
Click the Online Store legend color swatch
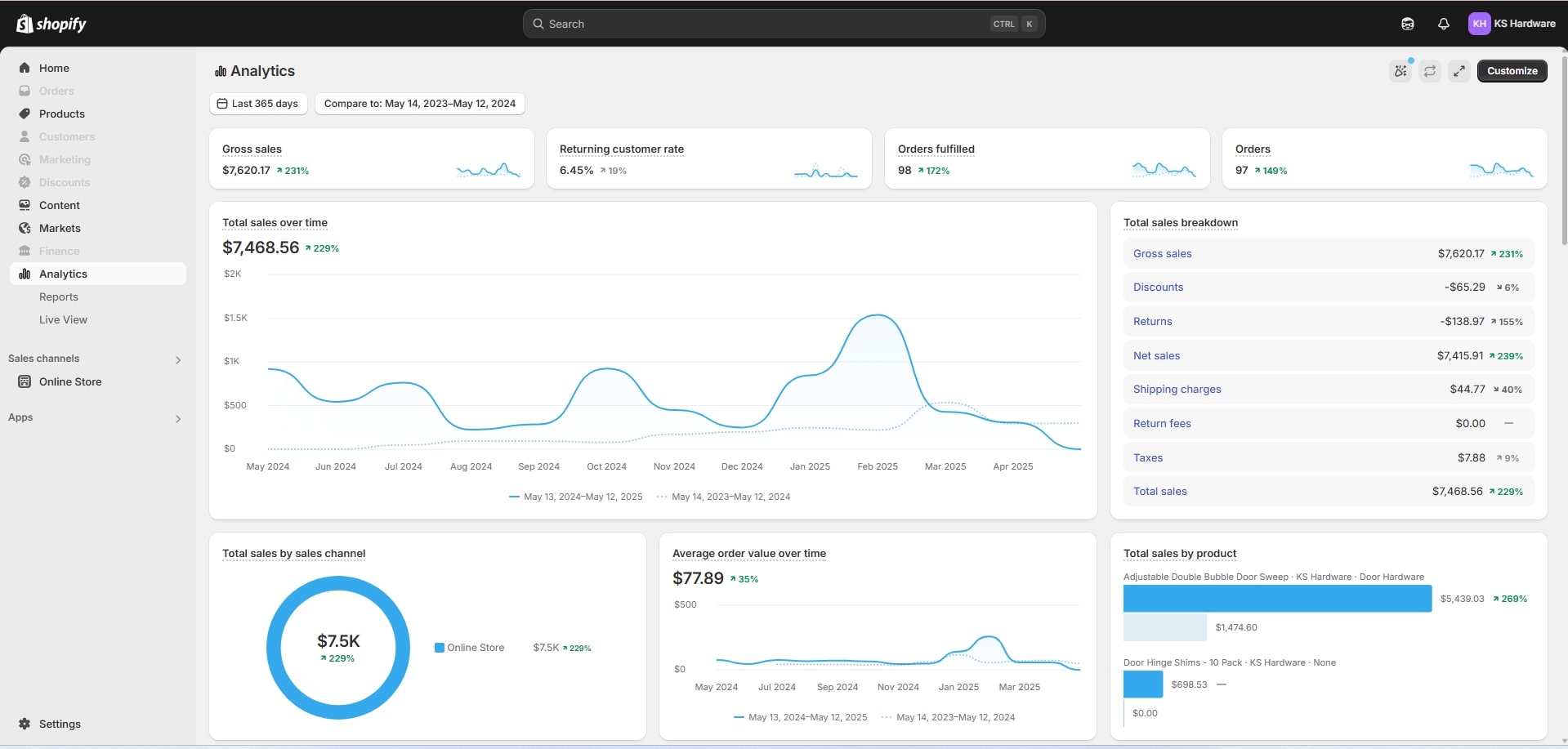(x=440, y=648)
